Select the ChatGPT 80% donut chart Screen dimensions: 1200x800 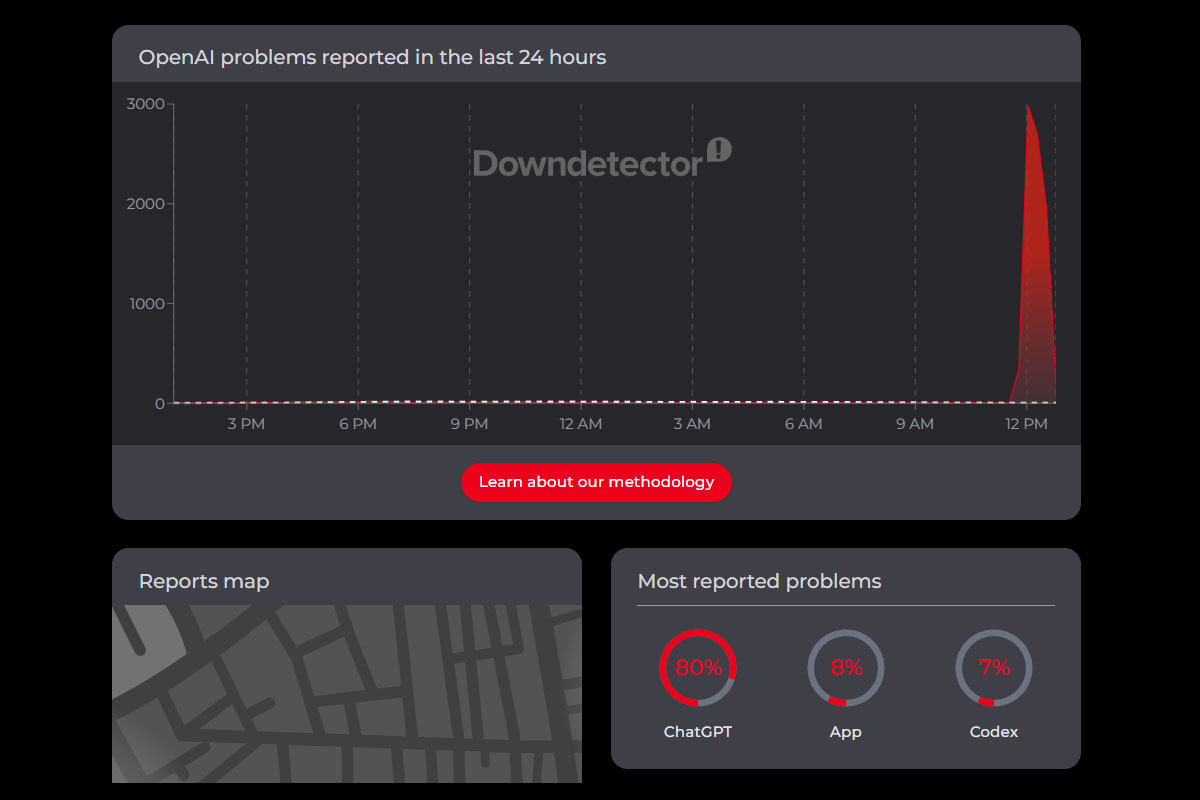tap(698, 668)
